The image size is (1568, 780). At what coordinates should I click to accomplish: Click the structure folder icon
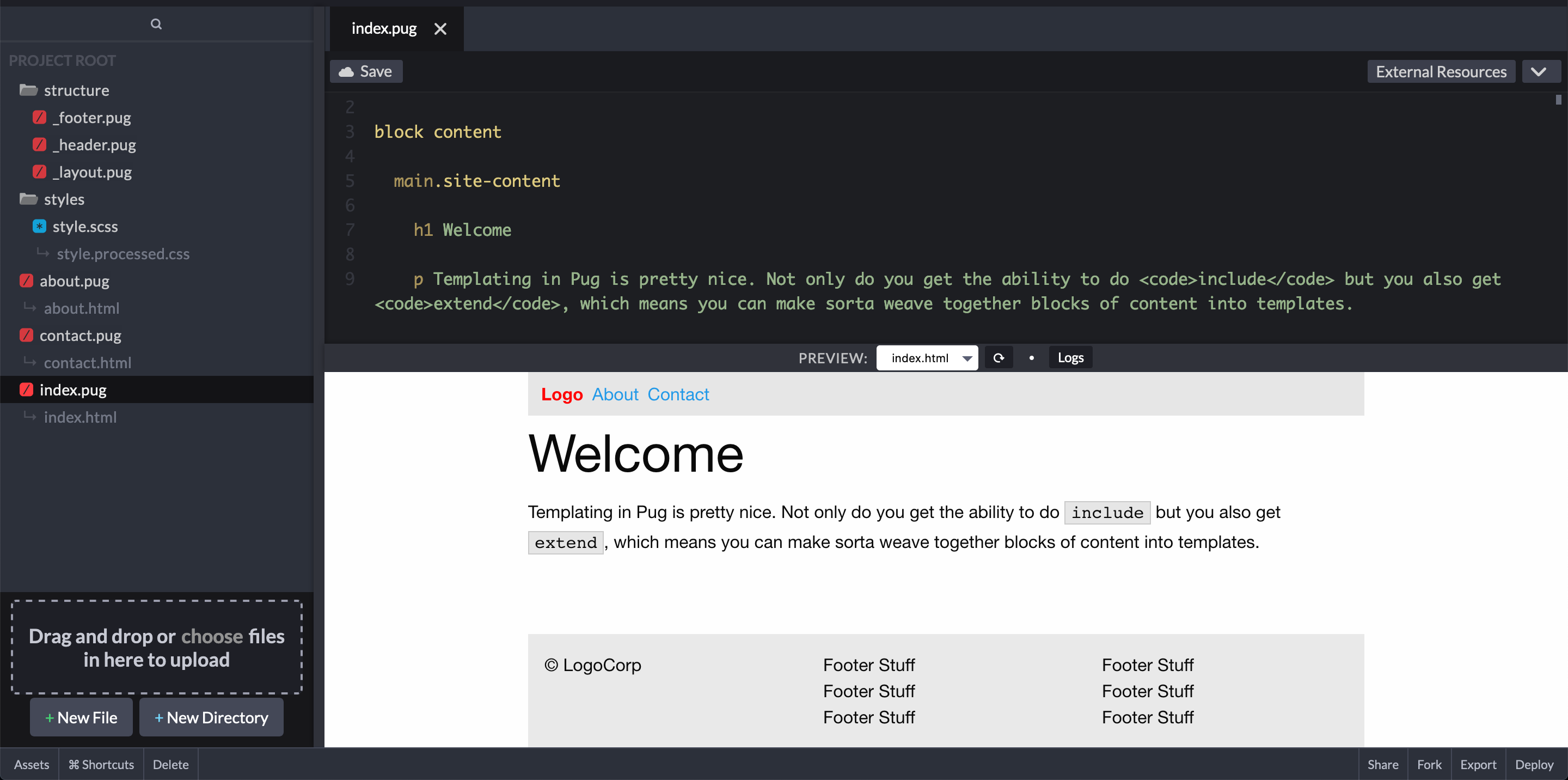coord(28,90)
